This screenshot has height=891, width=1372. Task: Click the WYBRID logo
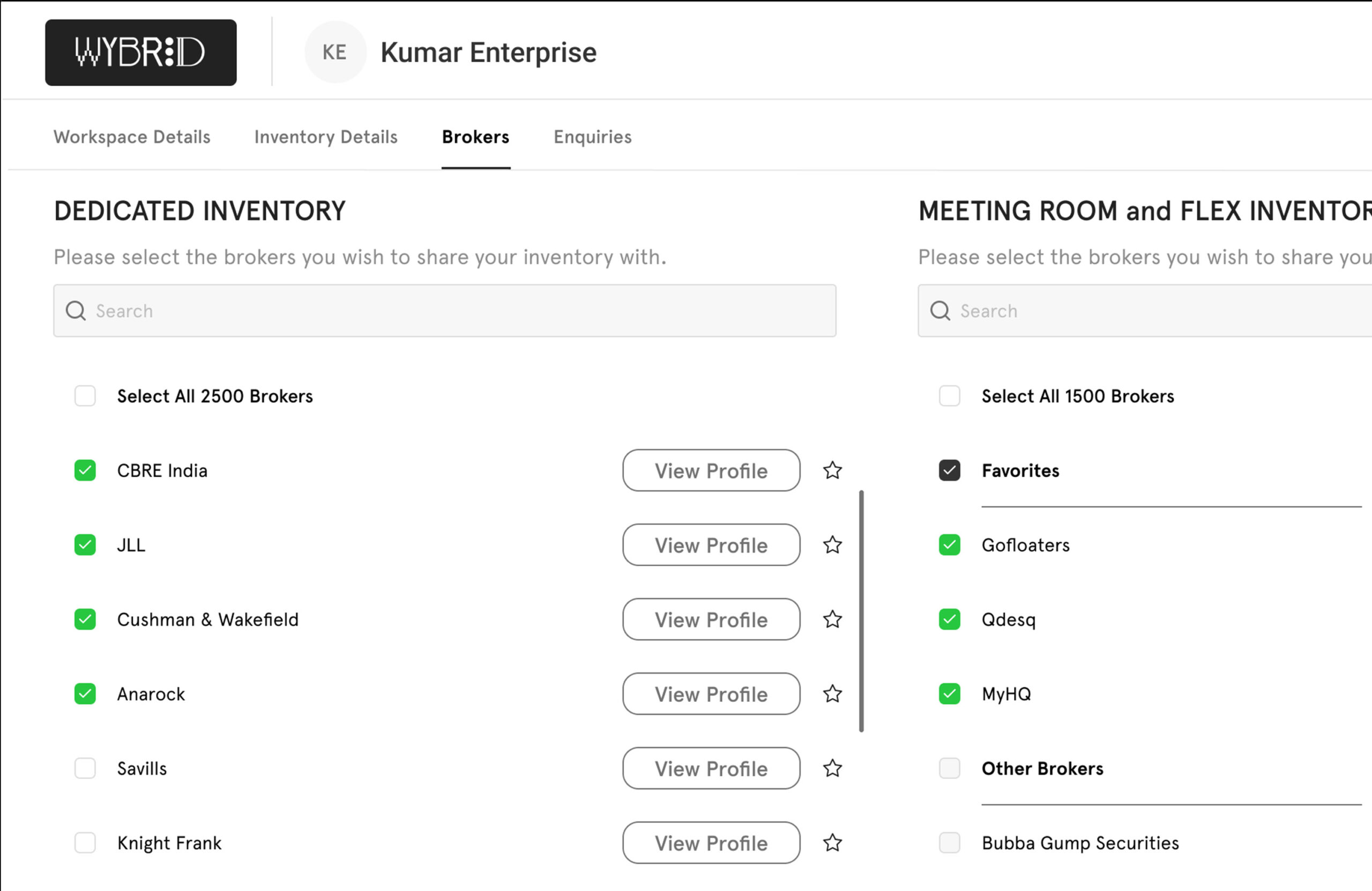click(140, 53)
